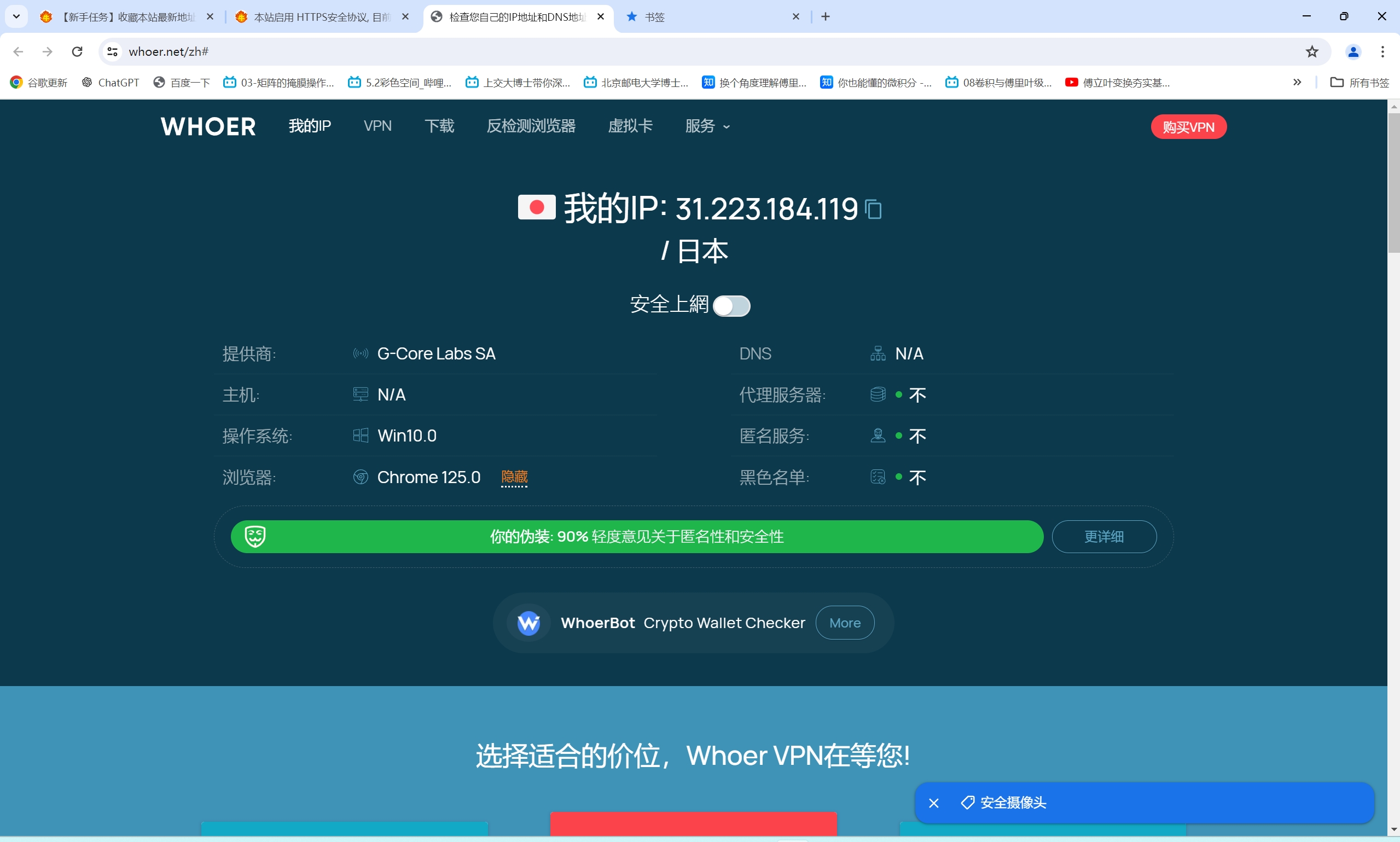Click the 安全摄像头 notification

(1144, 803)
